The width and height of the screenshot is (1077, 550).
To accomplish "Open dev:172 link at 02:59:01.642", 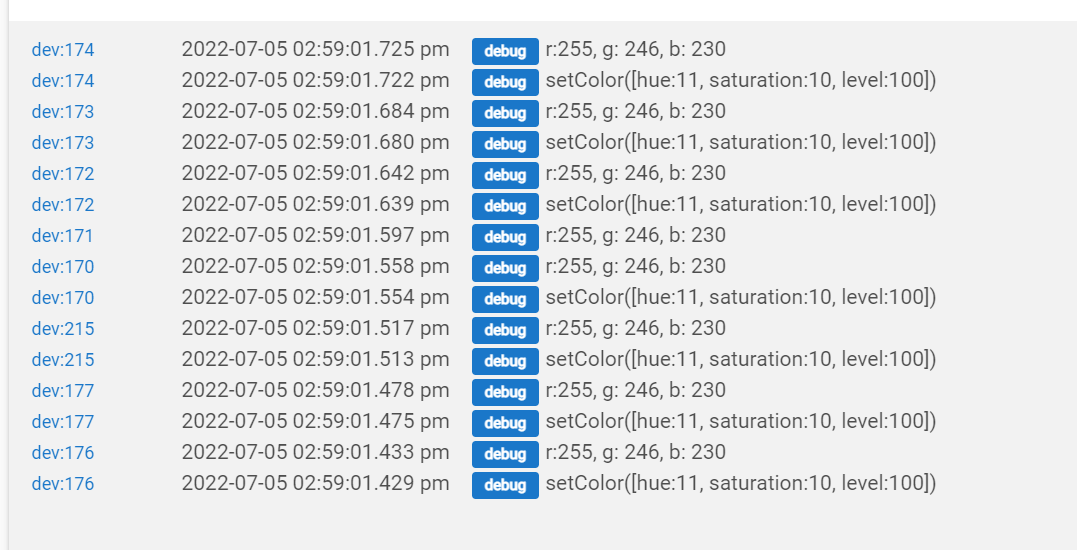I will pos(63,174).
